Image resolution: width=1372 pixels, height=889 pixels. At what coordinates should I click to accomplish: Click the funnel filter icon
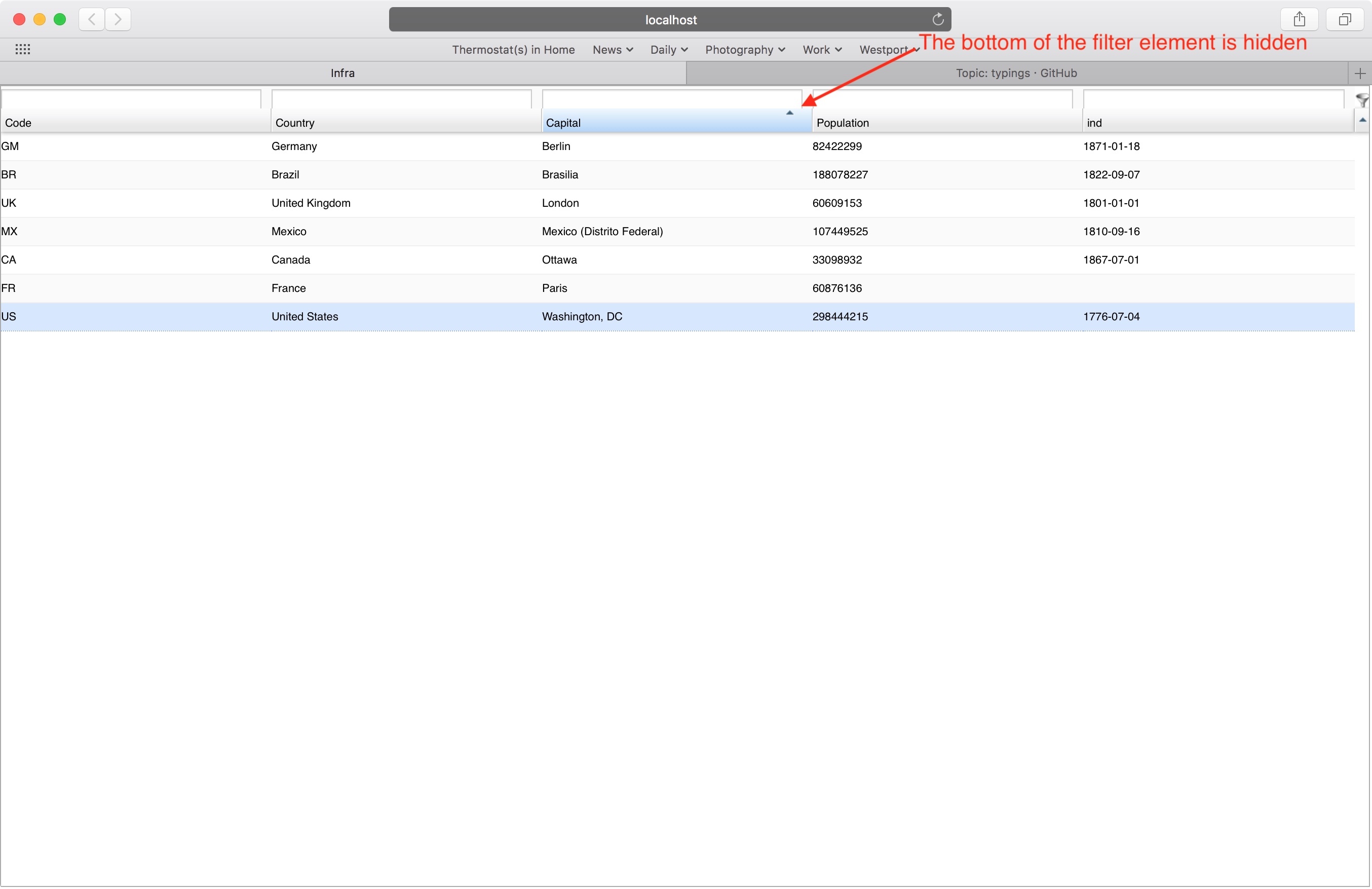click(1362, 100)
